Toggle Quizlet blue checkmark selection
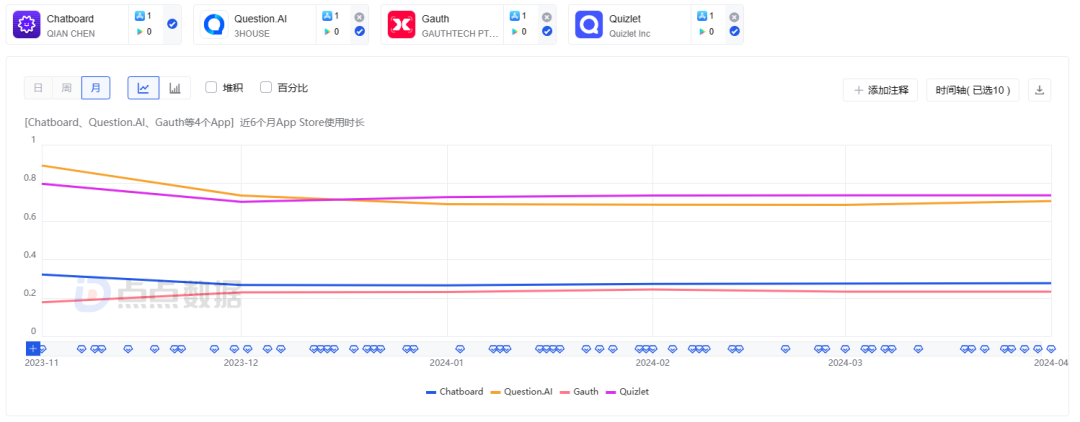The height and width of the screenshot is (422, 1080). point(734,31)
